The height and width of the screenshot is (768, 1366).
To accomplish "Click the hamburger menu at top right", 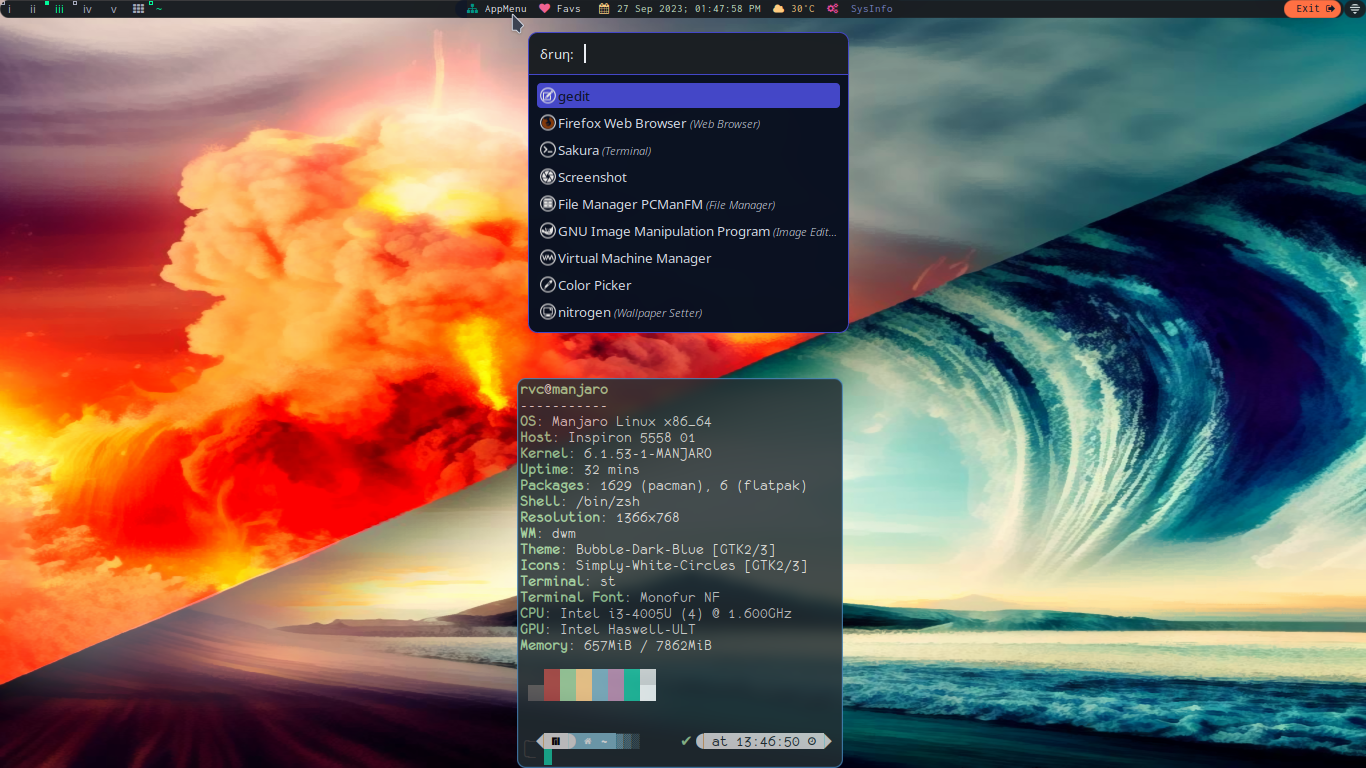I will tap(1354, 8).
